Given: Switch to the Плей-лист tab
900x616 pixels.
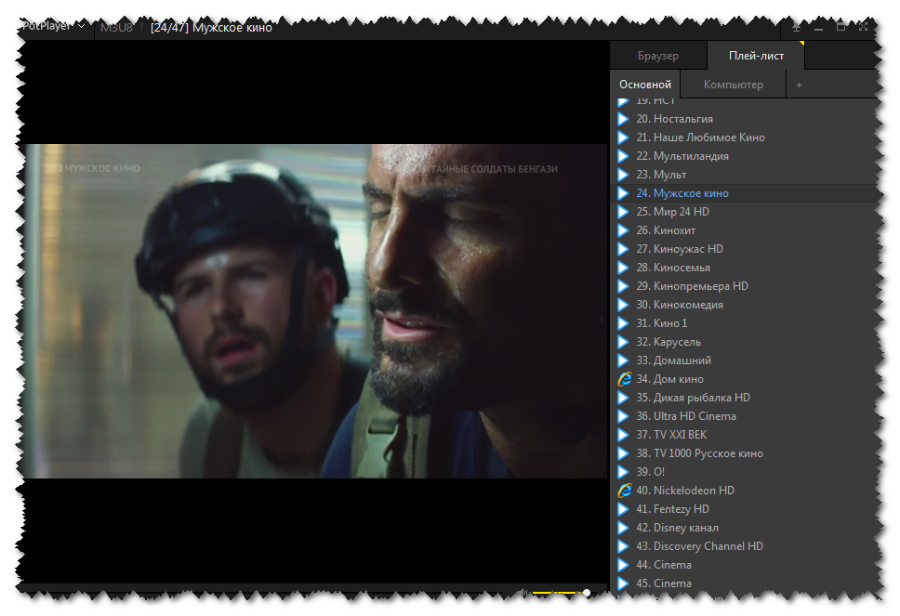Looking at the screenshot, I should (x=756, y=56).
